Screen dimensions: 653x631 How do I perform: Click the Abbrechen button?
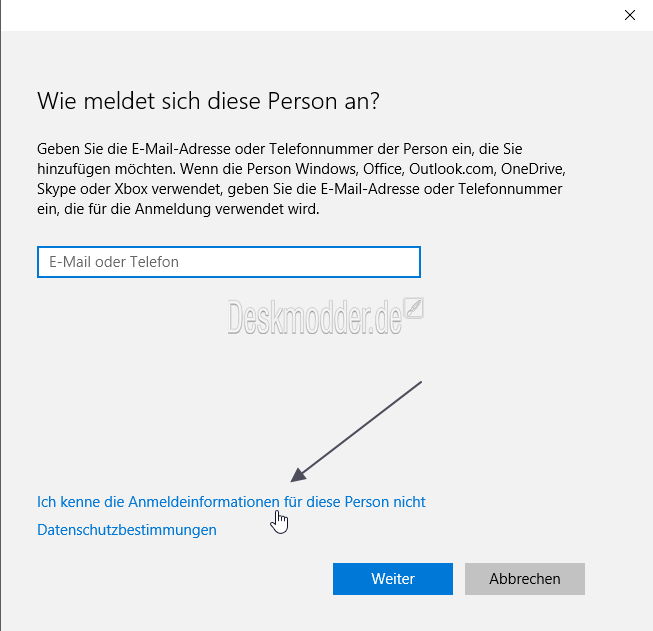pyautogui.click(x=525, y=579)
